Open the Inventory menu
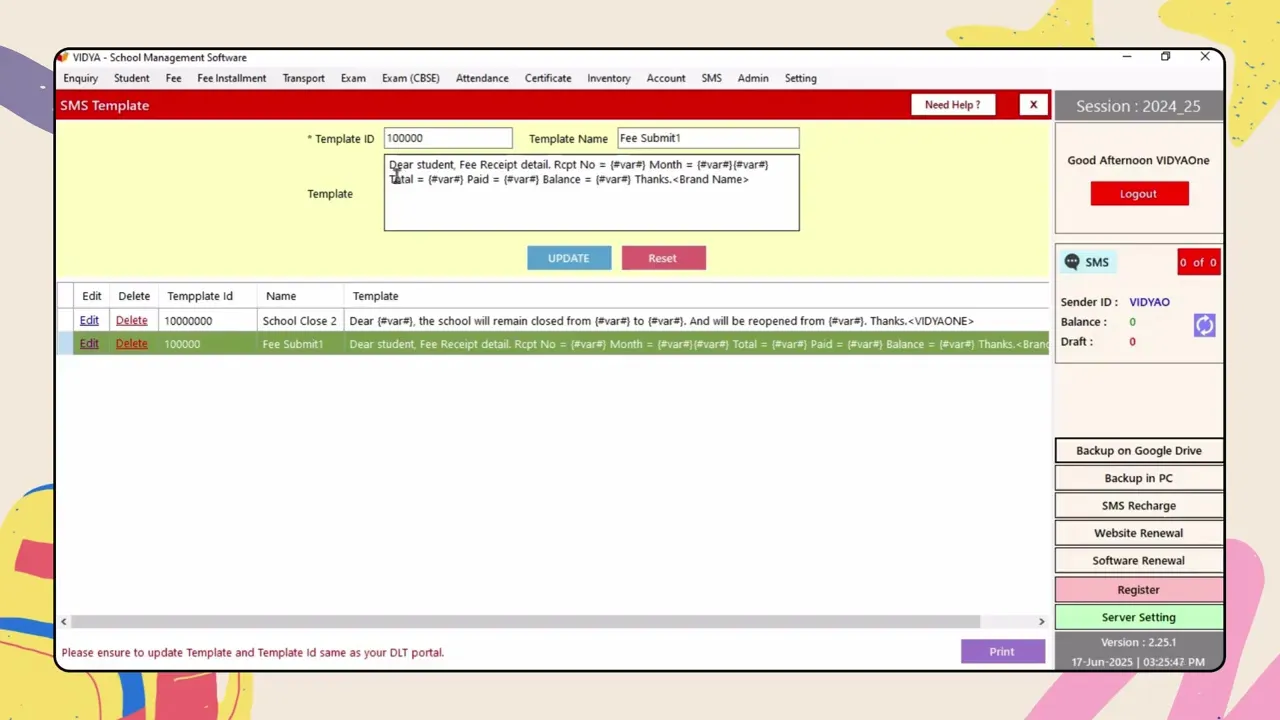This screenshot has width=1280, height=720. 609,78
